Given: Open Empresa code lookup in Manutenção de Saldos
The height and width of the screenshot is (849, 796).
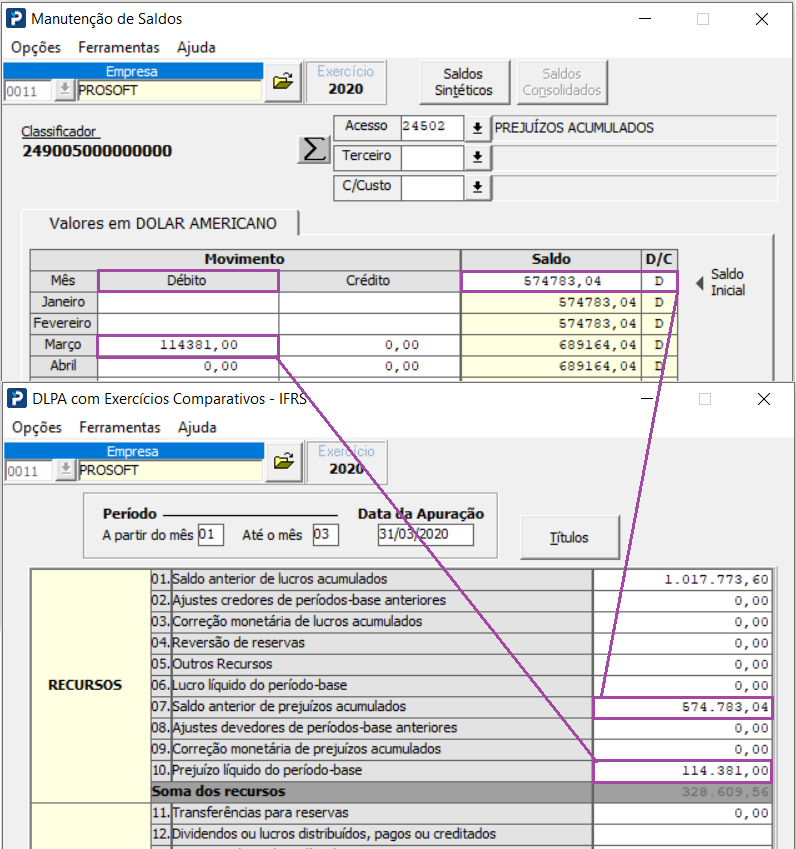Looking at the screenshot, I should [x=64, y=90].
